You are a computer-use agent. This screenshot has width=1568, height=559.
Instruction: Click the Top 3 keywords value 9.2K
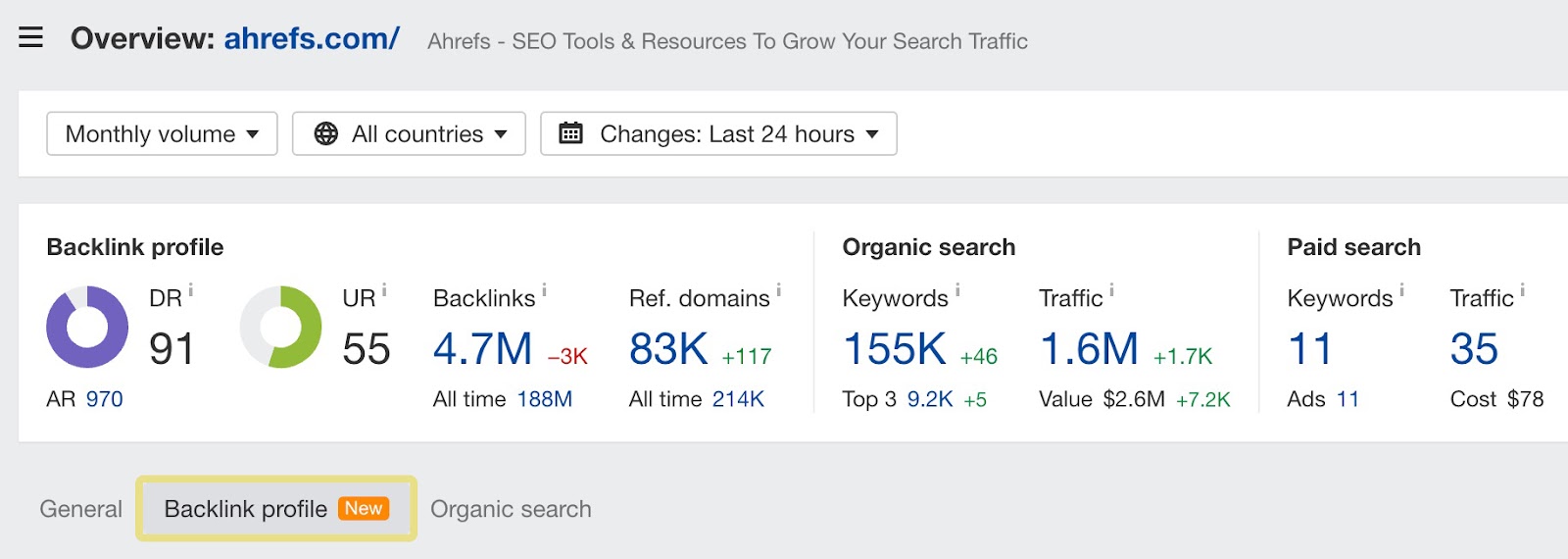pyautogui.click(x=930, y=399)
